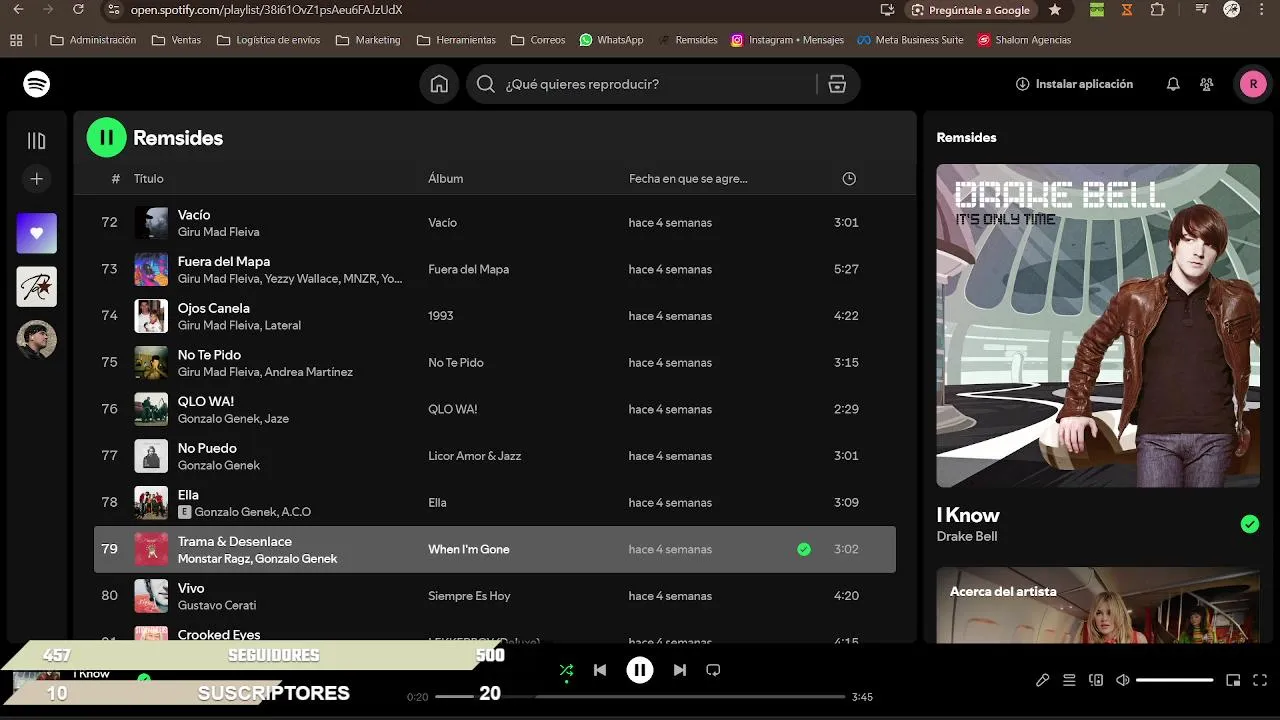Screen dimensions: 1280x720
Task: Skip to next track
Action: pos(680,670)
